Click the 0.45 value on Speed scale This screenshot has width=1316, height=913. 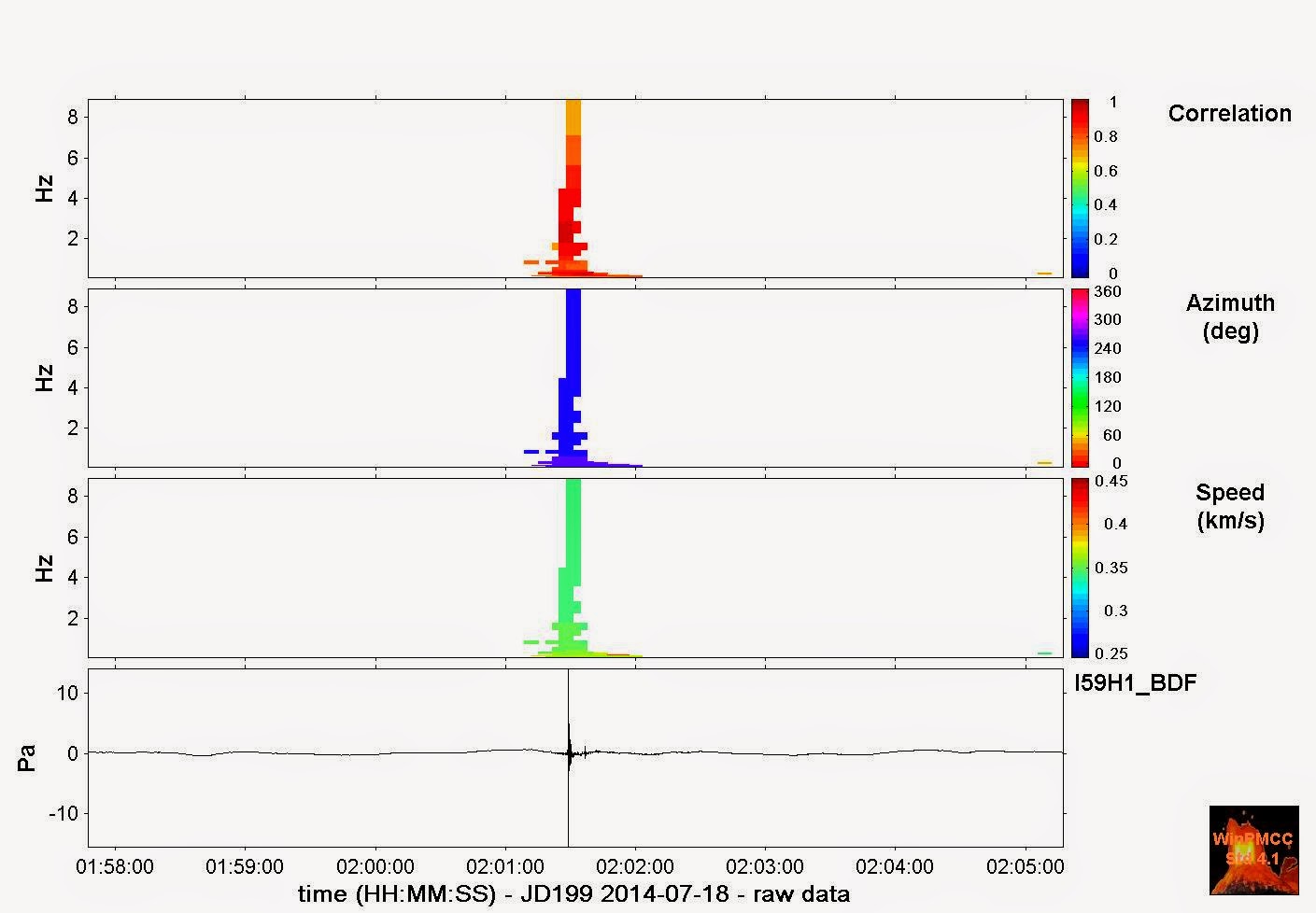coord(1111,482)
